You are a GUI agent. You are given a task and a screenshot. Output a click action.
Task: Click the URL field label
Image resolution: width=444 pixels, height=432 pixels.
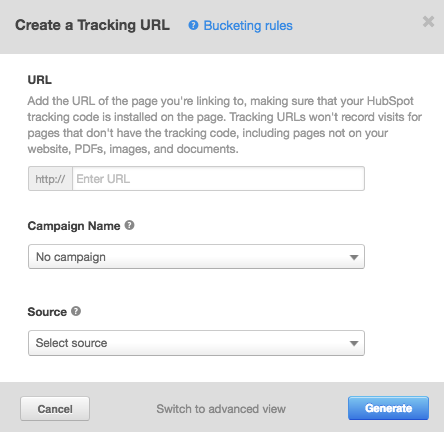(x=40, y=80)
